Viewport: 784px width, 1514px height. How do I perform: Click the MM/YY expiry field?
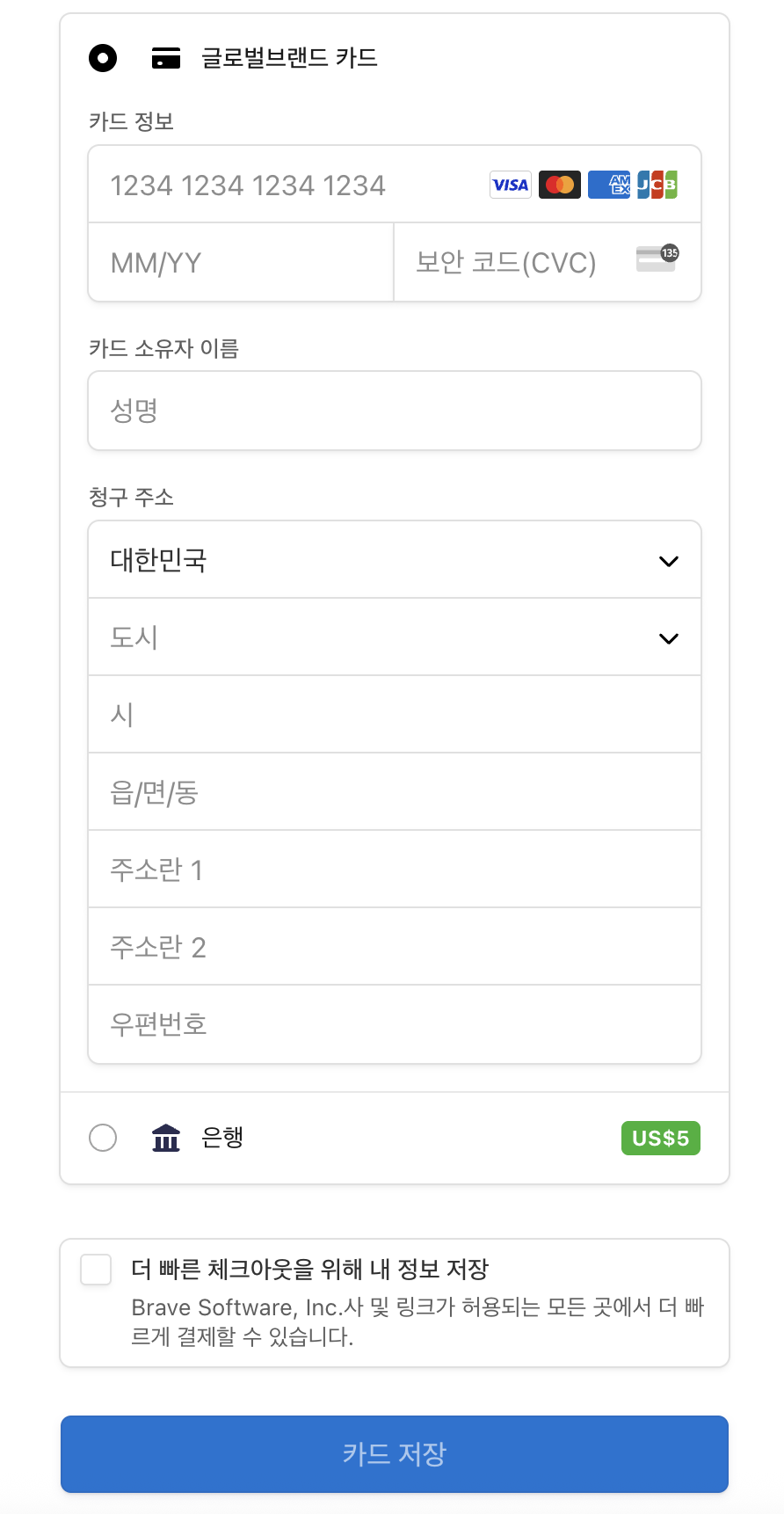click(x=241, y=262)
